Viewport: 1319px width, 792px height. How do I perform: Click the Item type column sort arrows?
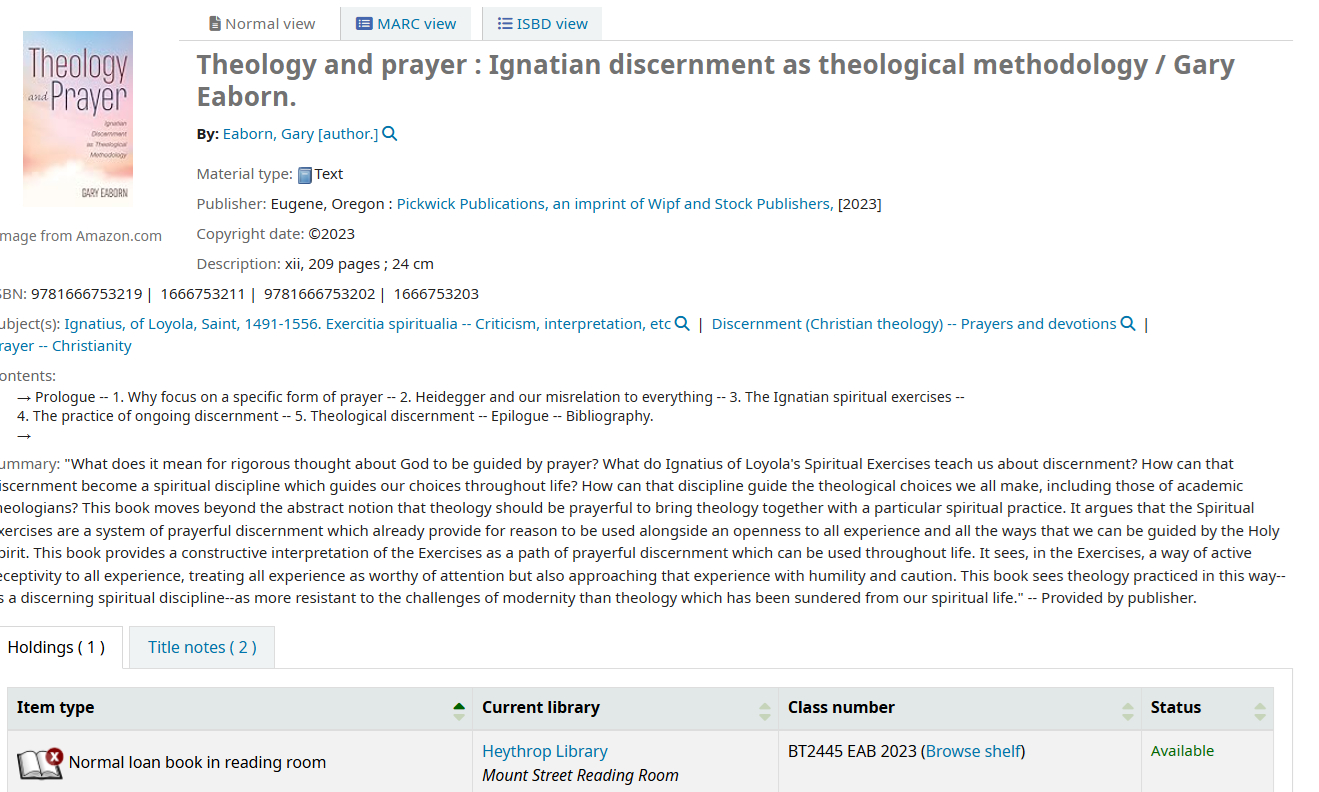(459, 710)
